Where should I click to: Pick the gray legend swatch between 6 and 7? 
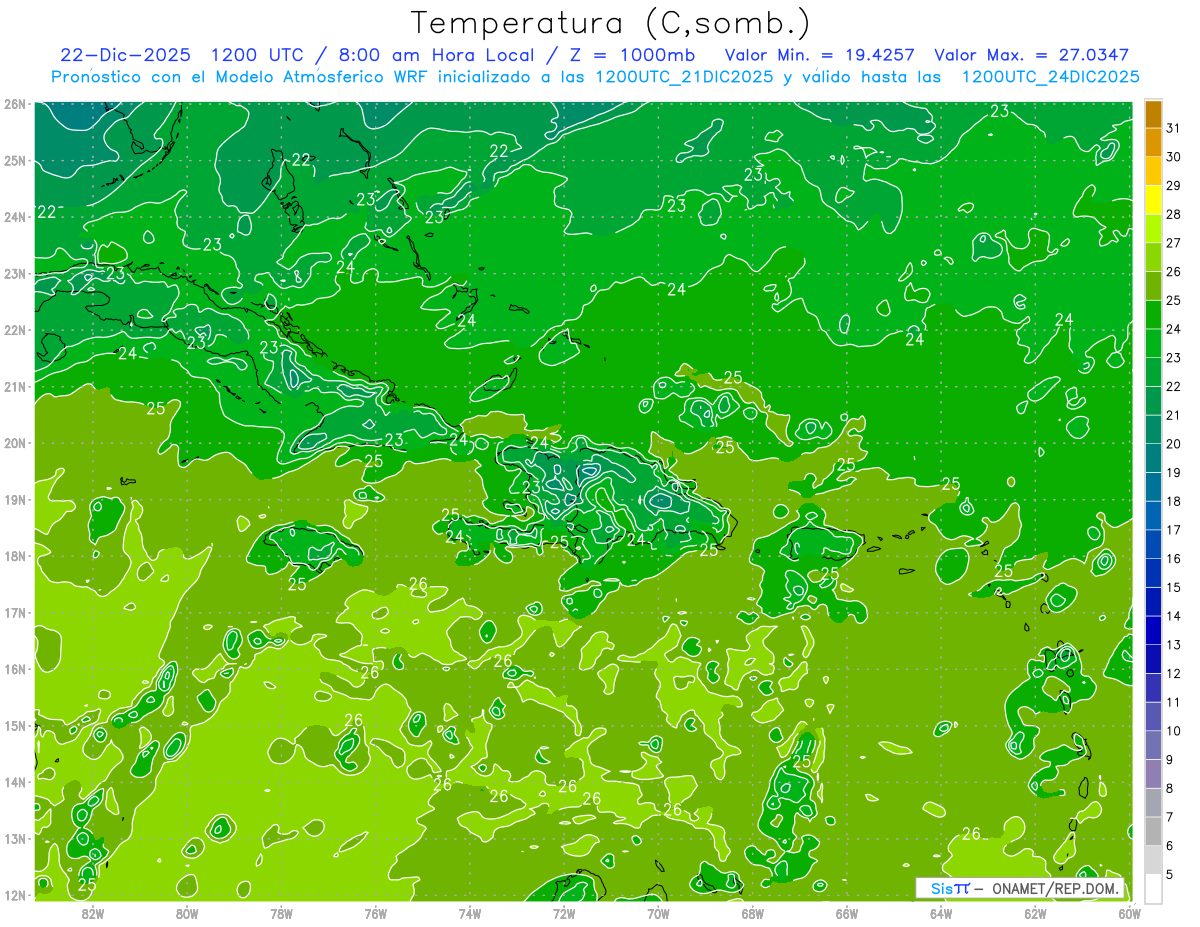(1153, 831)
